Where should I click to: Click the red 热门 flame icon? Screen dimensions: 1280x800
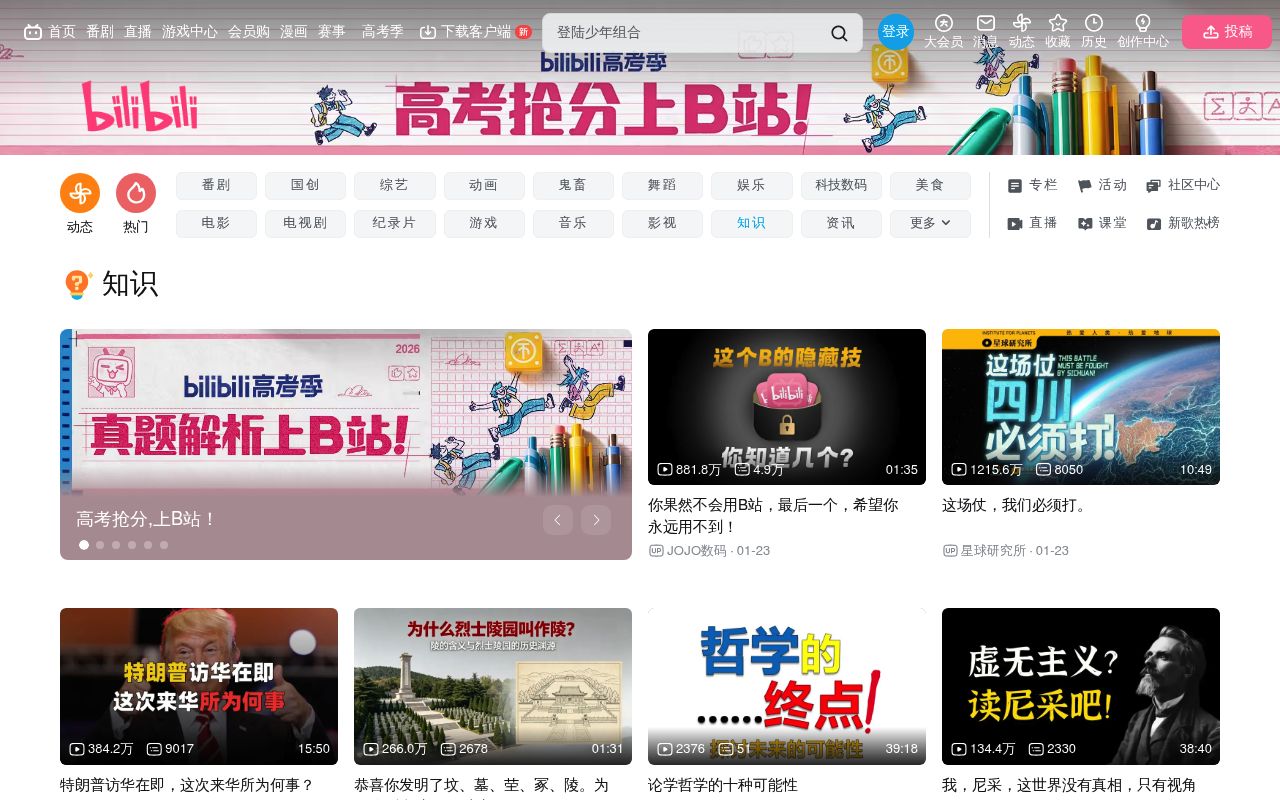click(136, 193)
